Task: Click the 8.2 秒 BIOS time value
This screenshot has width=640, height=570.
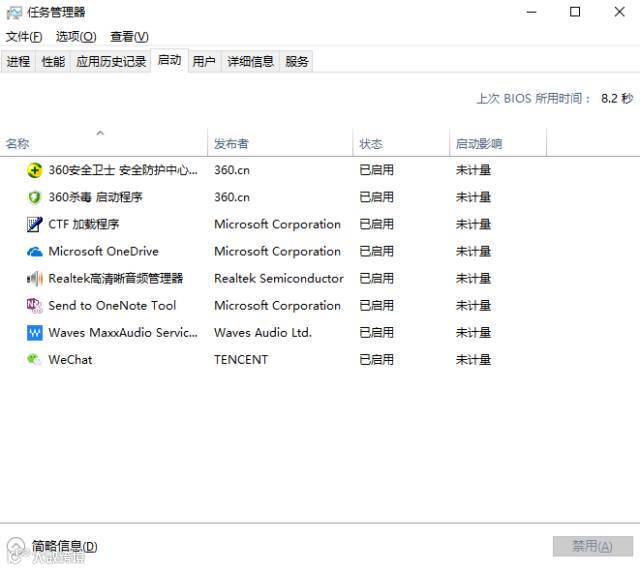Action: click(x=617, y=99)
